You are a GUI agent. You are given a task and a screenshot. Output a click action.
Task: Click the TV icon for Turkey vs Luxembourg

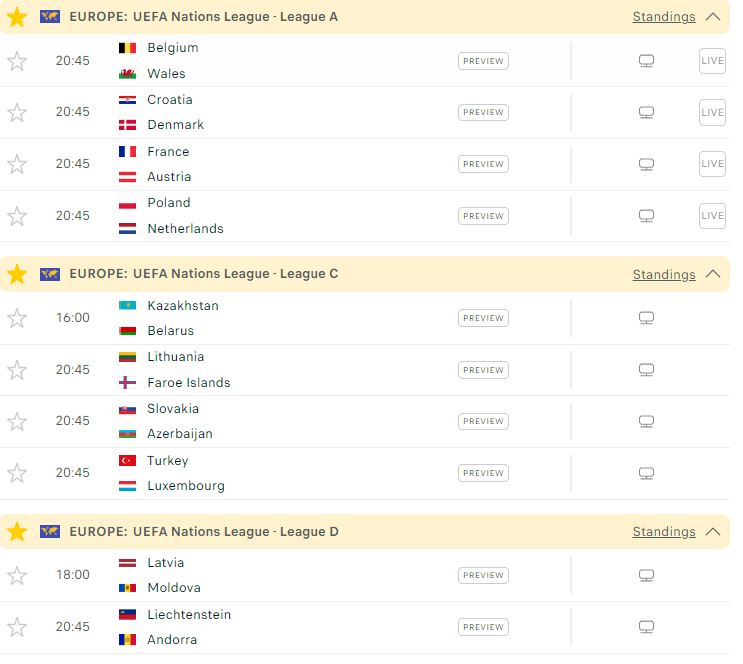click(646, 473)
